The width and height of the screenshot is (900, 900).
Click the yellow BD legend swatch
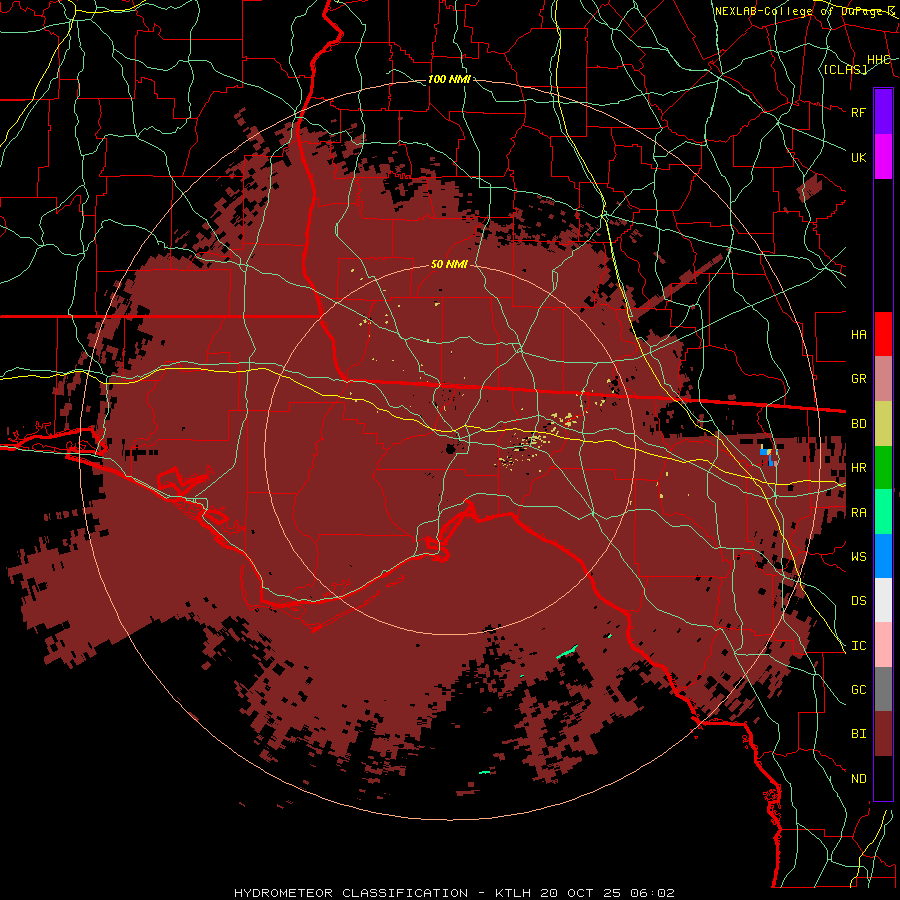point(883,424)
